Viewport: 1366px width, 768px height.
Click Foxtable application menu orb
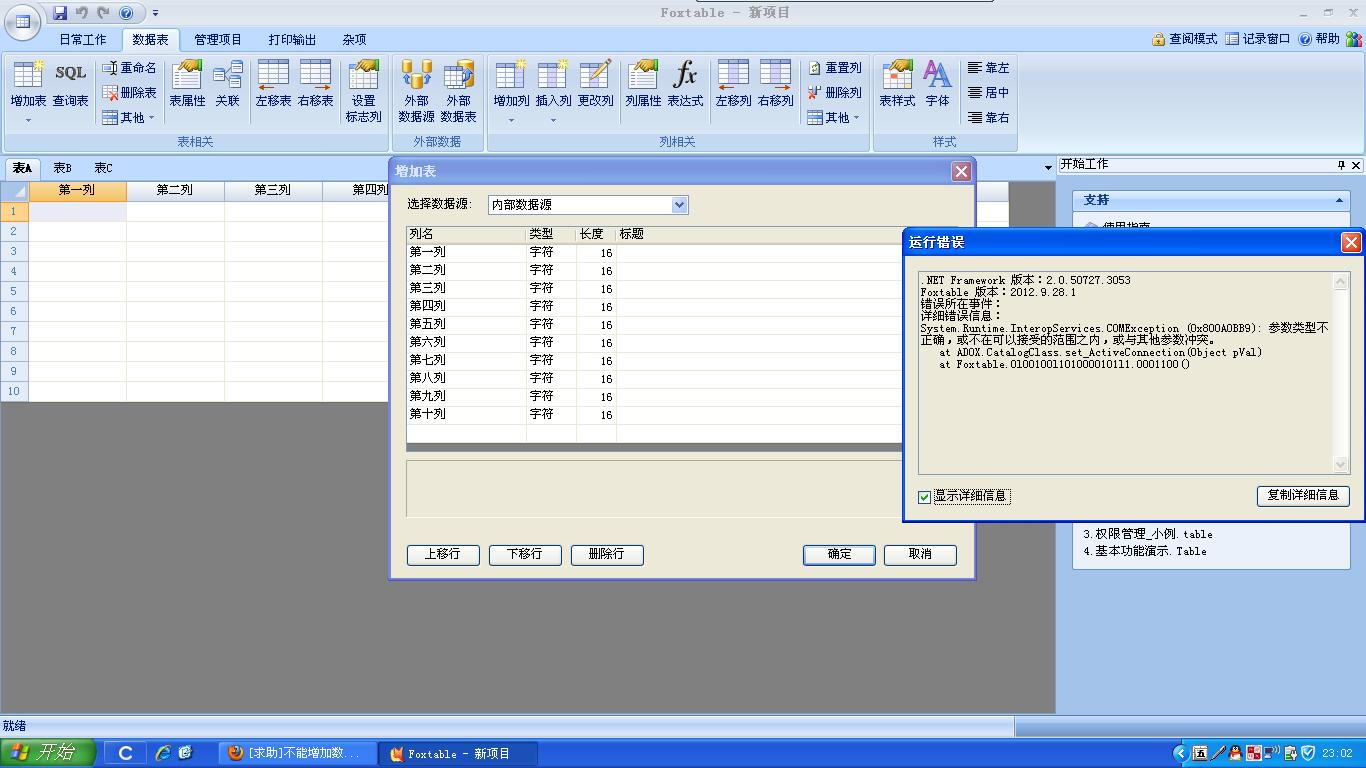click(22, 21)
